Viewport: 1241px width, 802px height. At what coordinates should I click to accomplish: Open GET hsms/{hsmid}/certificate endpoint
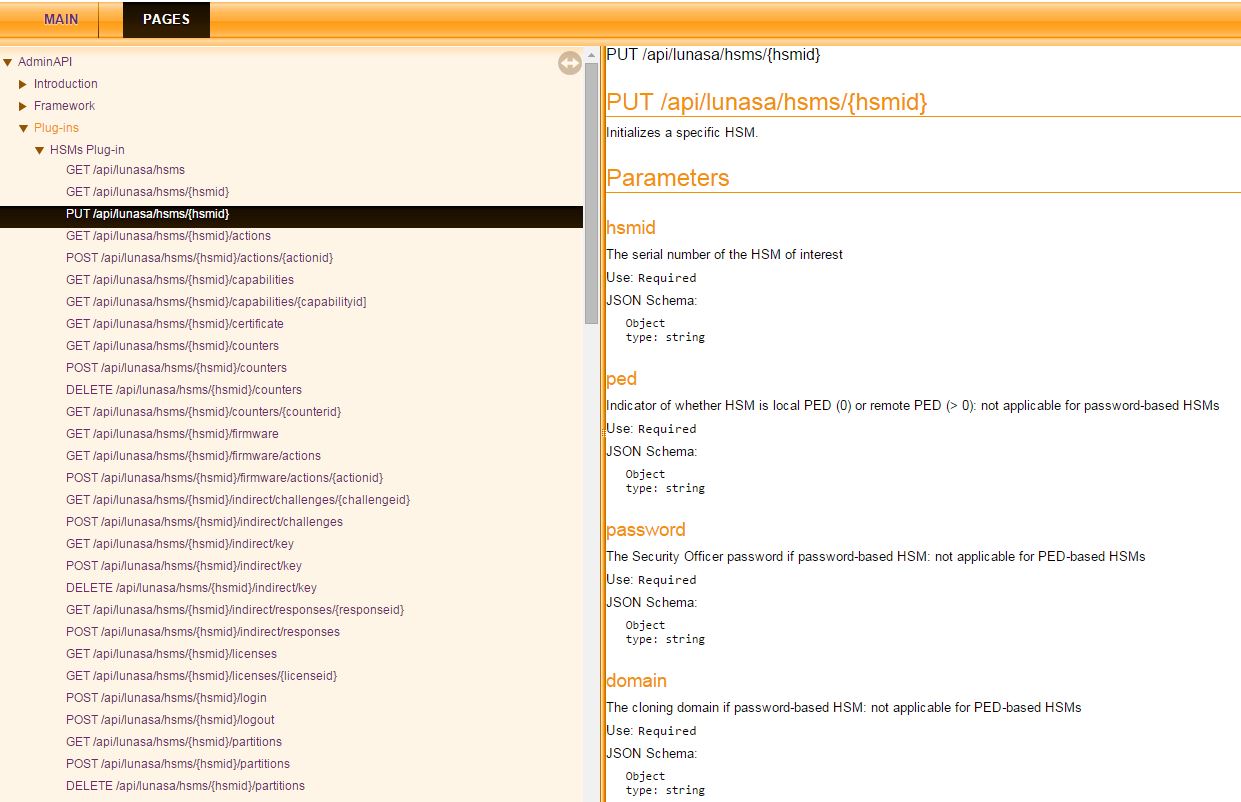pos(174,324)
